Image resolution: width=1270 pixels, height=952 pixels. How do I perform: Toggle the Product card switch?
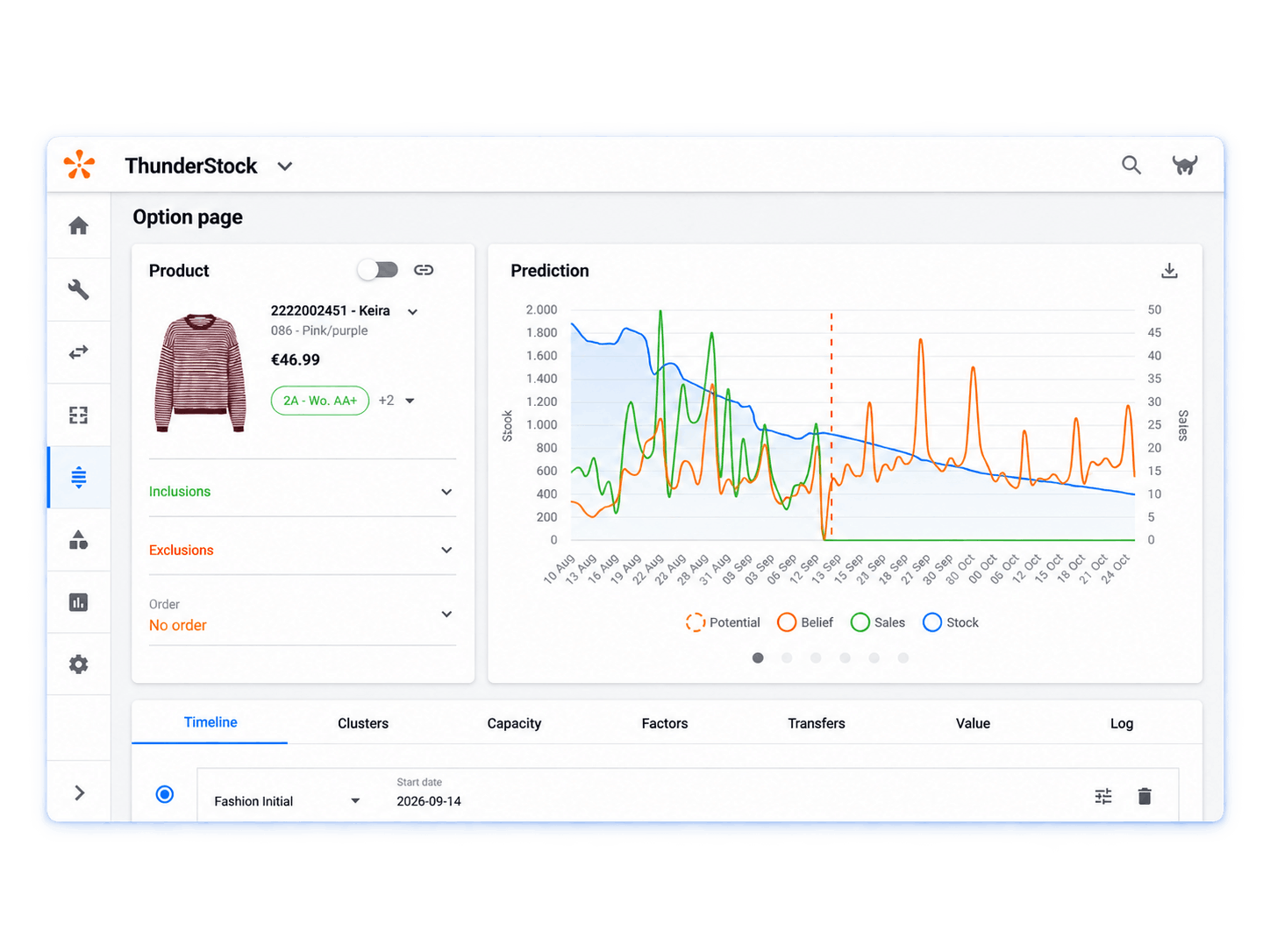pyautogui.click(x=378, y=270)
